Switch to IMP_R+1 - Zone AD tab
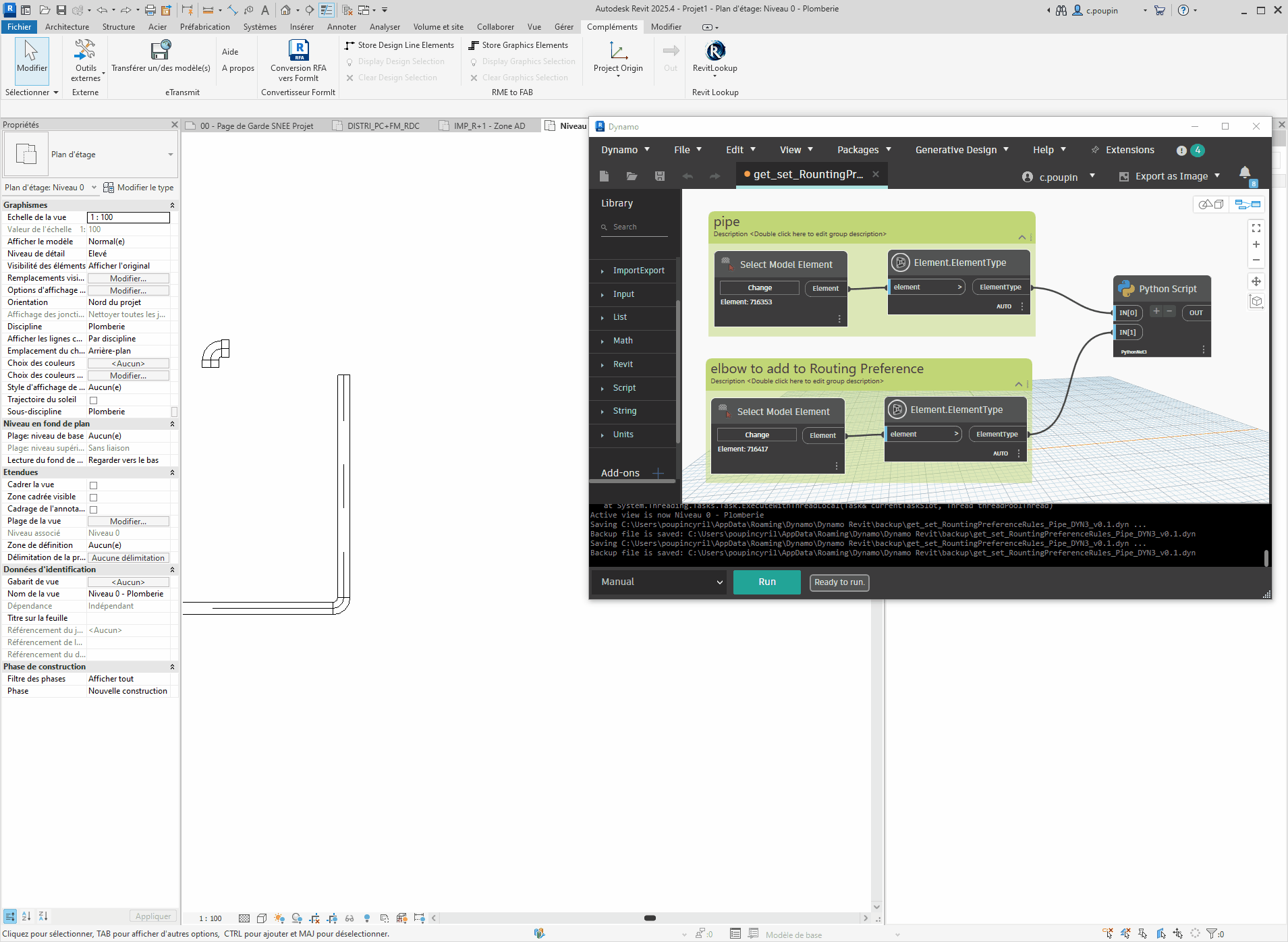 point(482,126)
